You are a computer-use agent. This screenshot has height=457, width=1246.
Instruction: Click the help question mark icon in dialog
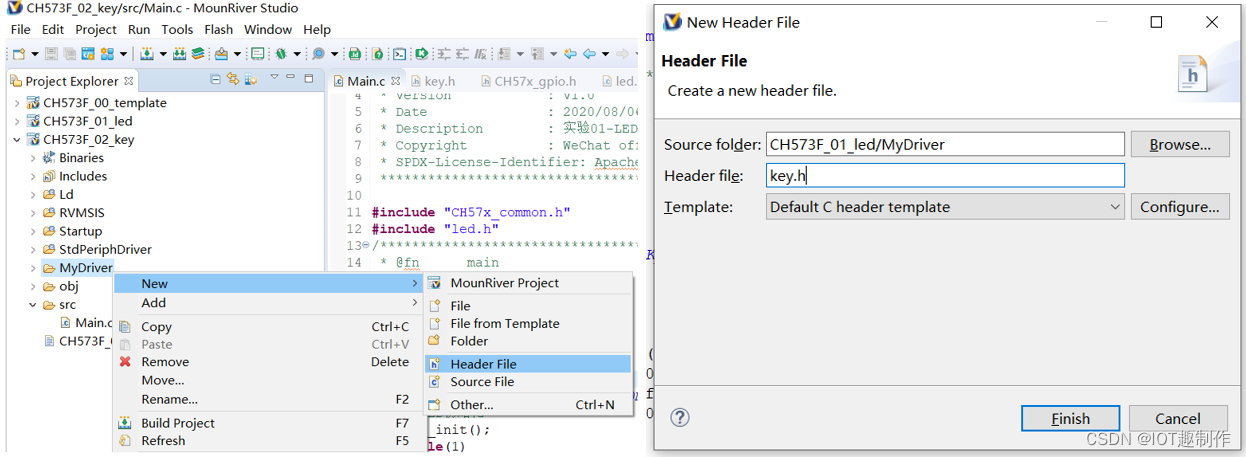coord(680,417)
